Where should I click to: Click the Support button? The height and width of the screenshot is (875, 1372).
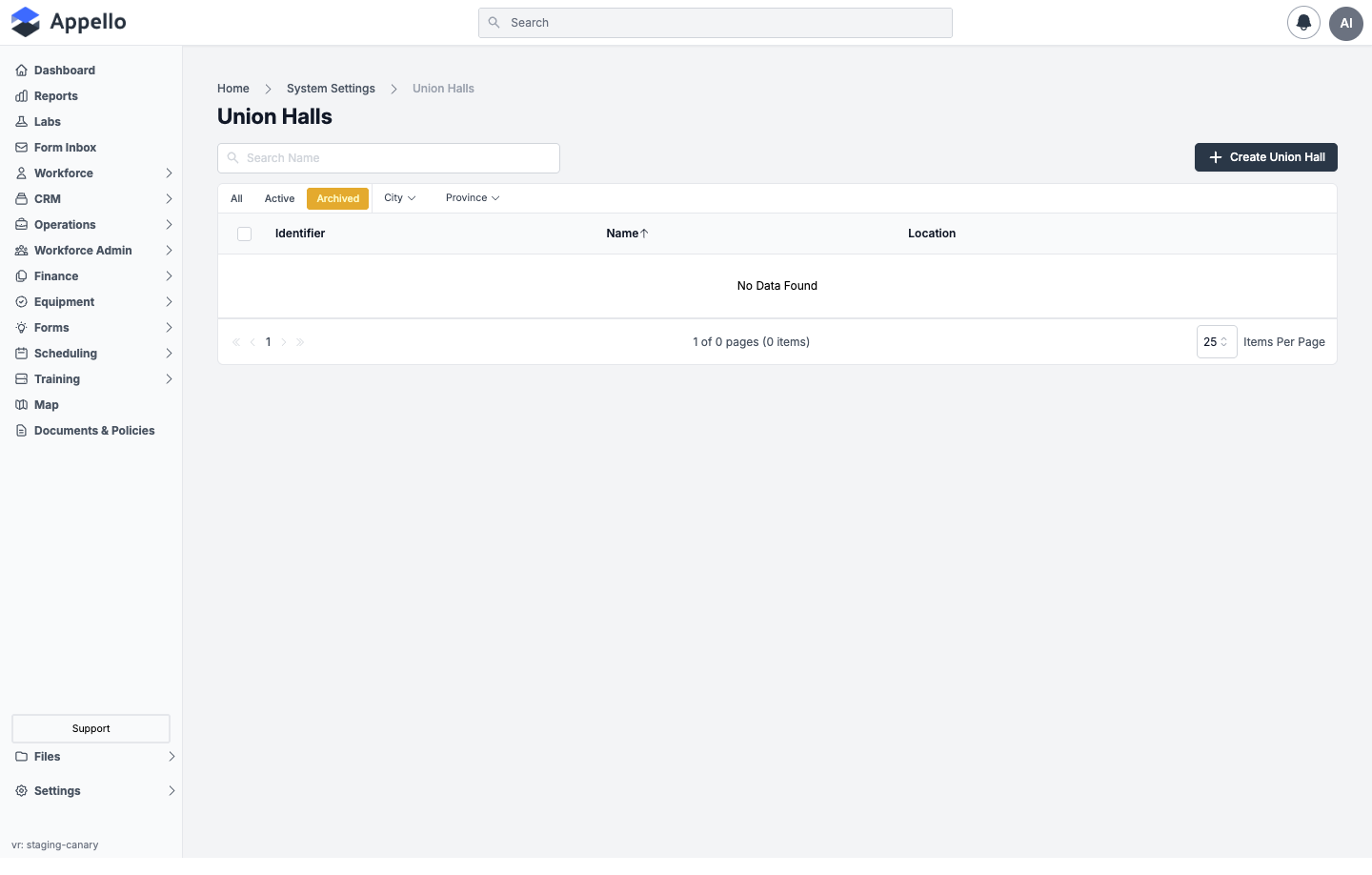(91, 729)
